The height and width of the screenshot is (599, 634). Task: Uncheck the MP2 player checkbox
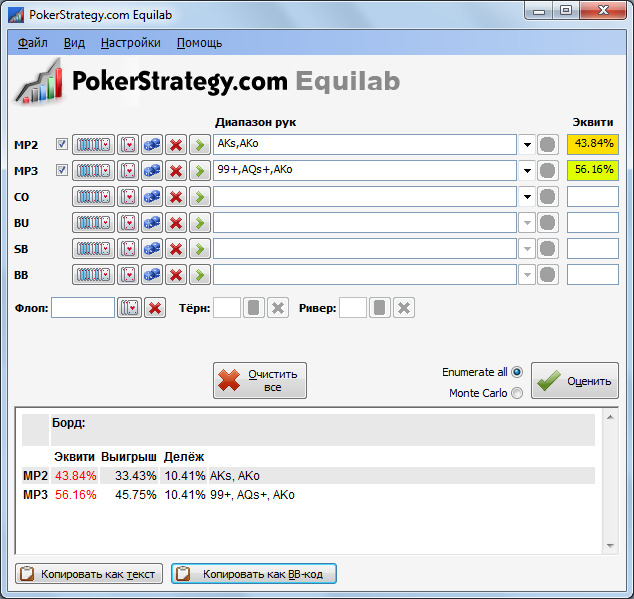[x=61, y=144]
